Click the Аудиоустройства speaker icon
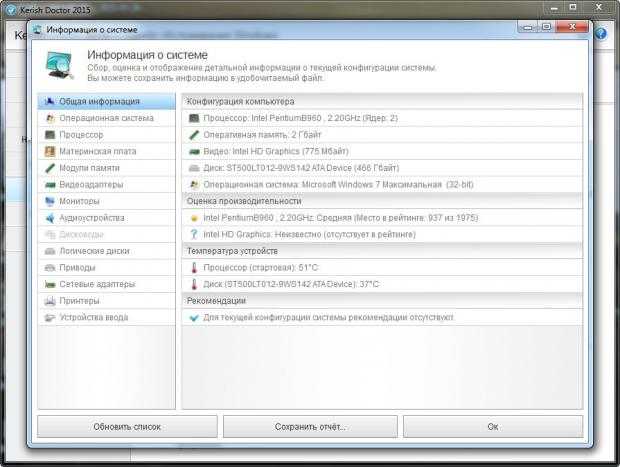Screen dimensions: 620x467 pos(50,218)
